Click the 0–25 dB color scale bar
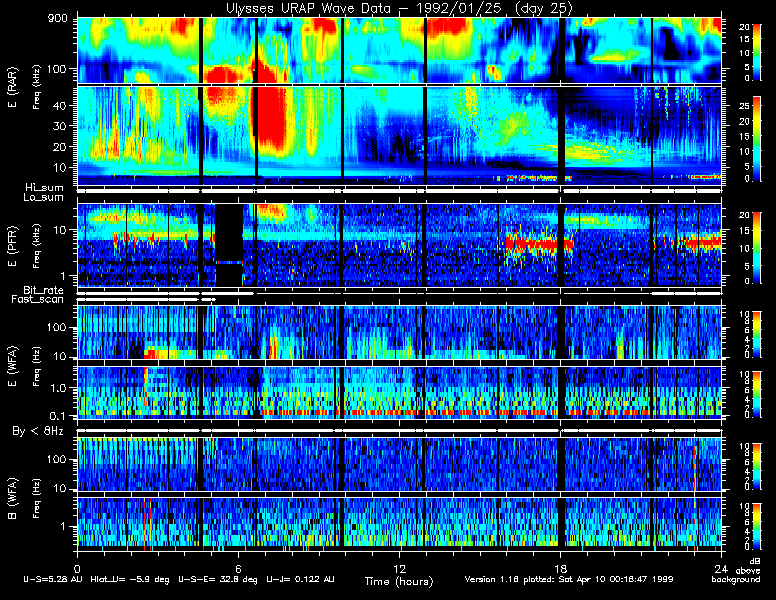The width and height of the screenshot is (776, 600). (x=757, y=139)
